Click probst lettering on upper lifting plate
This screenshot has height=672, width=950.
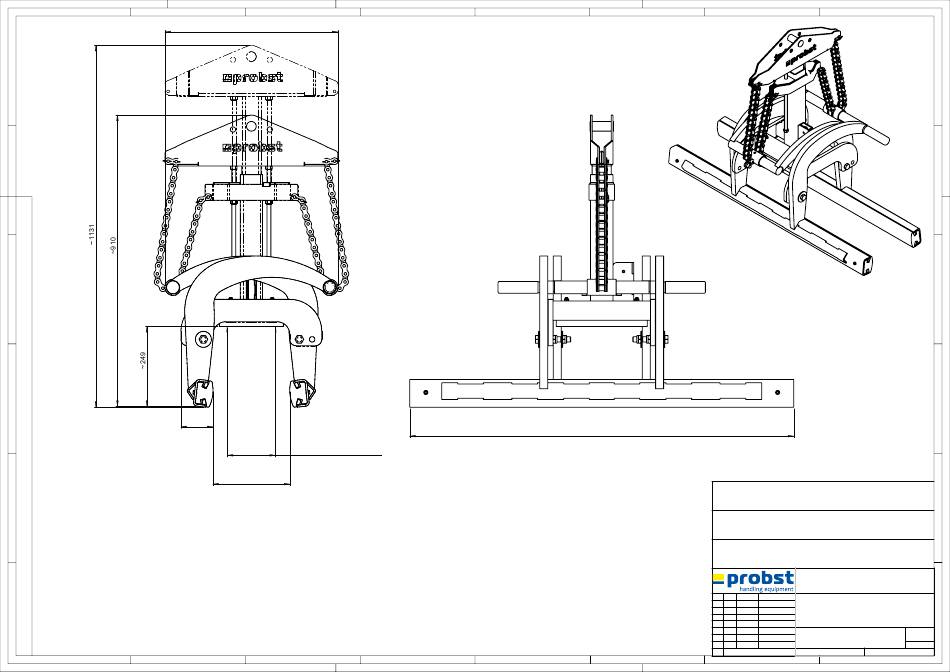point(253,78)
